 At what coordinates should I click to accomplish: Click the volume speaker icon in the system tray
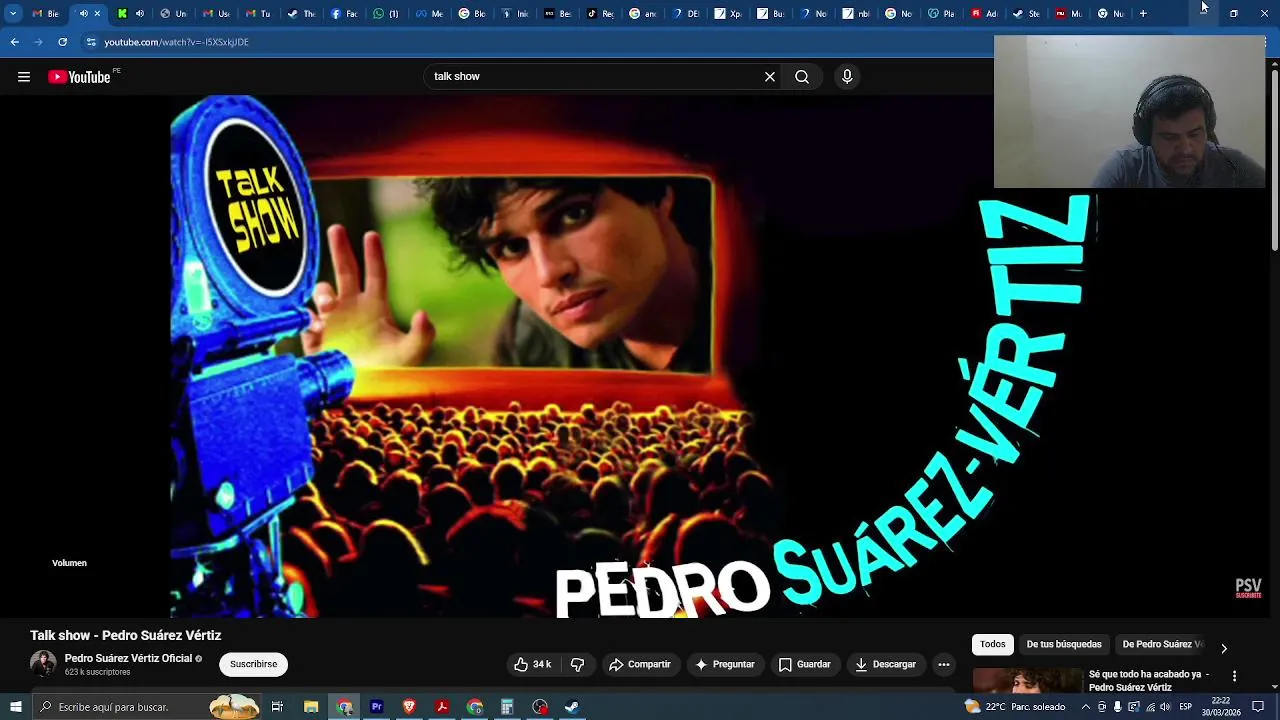[1165, 707]
